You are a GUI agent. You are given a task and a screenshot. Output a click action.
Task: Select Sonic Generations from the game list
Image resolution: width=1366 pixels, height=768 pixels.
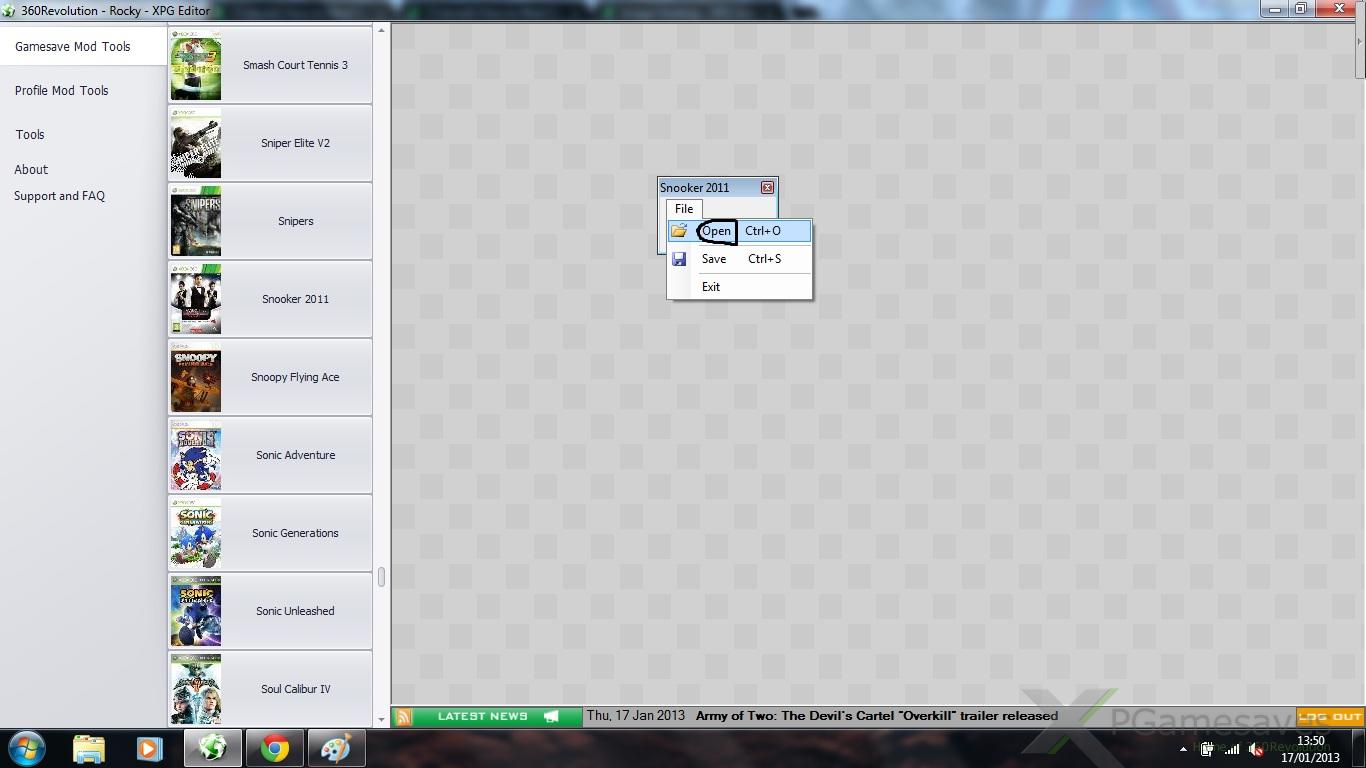point(295,533)
